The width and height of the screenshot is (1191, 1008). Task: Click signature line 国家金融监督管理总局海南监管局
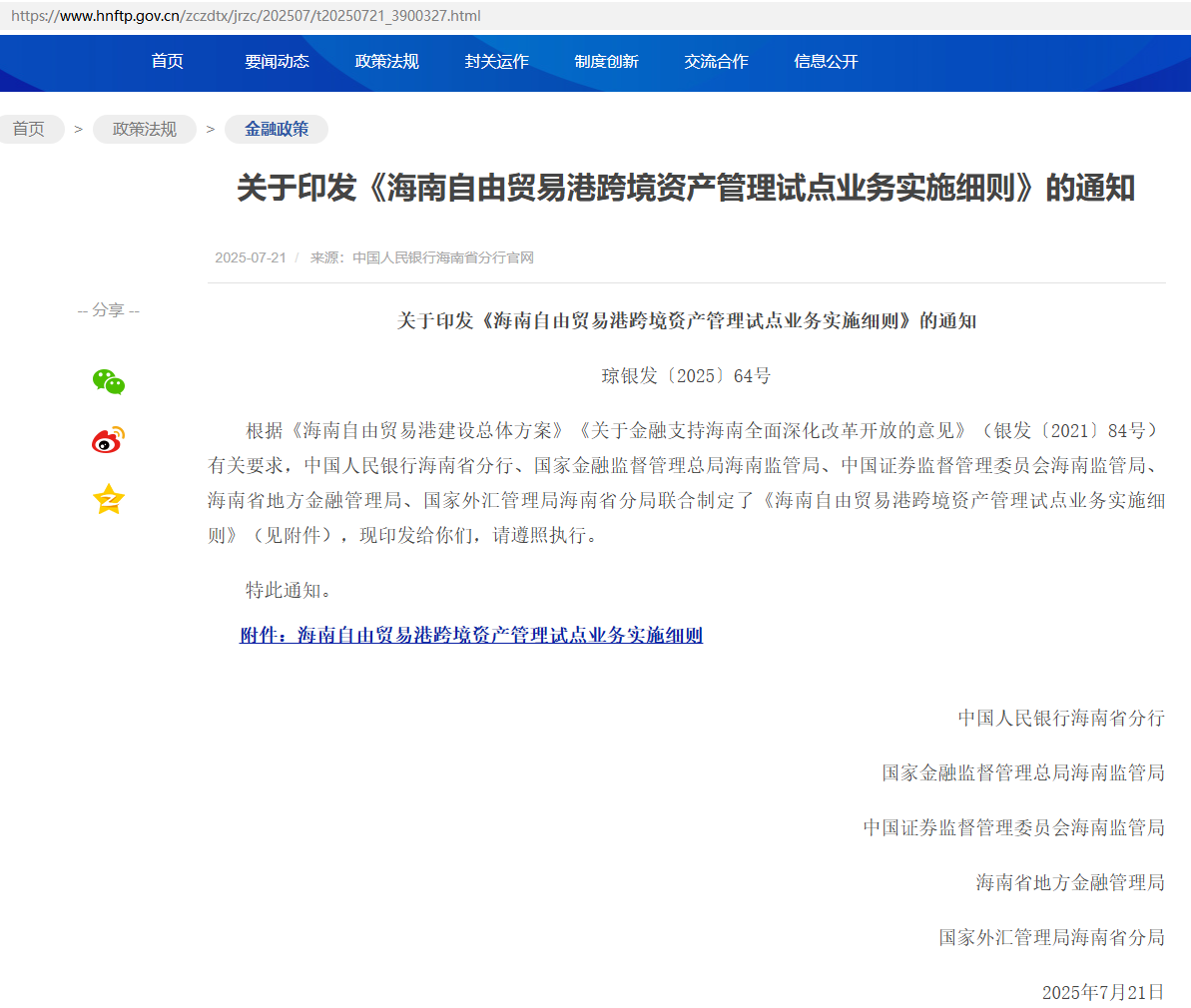point(1023,772)
